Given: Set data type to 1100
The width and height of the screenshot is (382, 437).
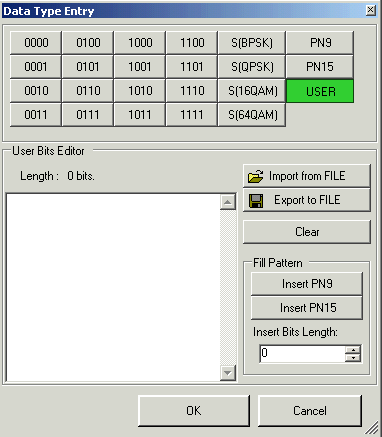Looking at the screenshot, I should 192,43.
